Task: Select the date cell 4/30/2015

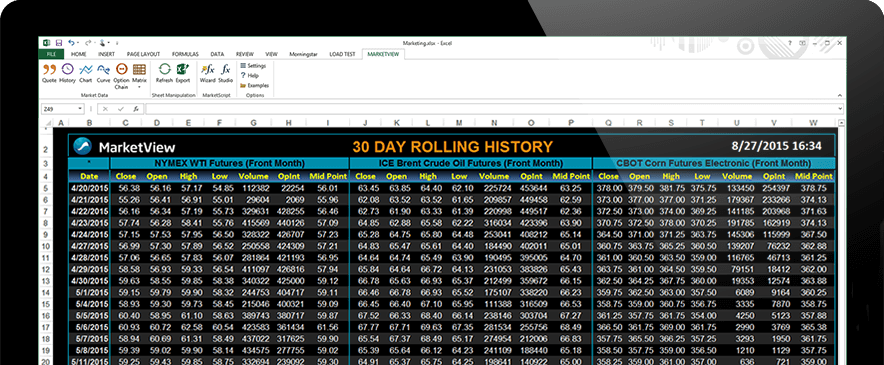Action: click(x=89, y=280)
